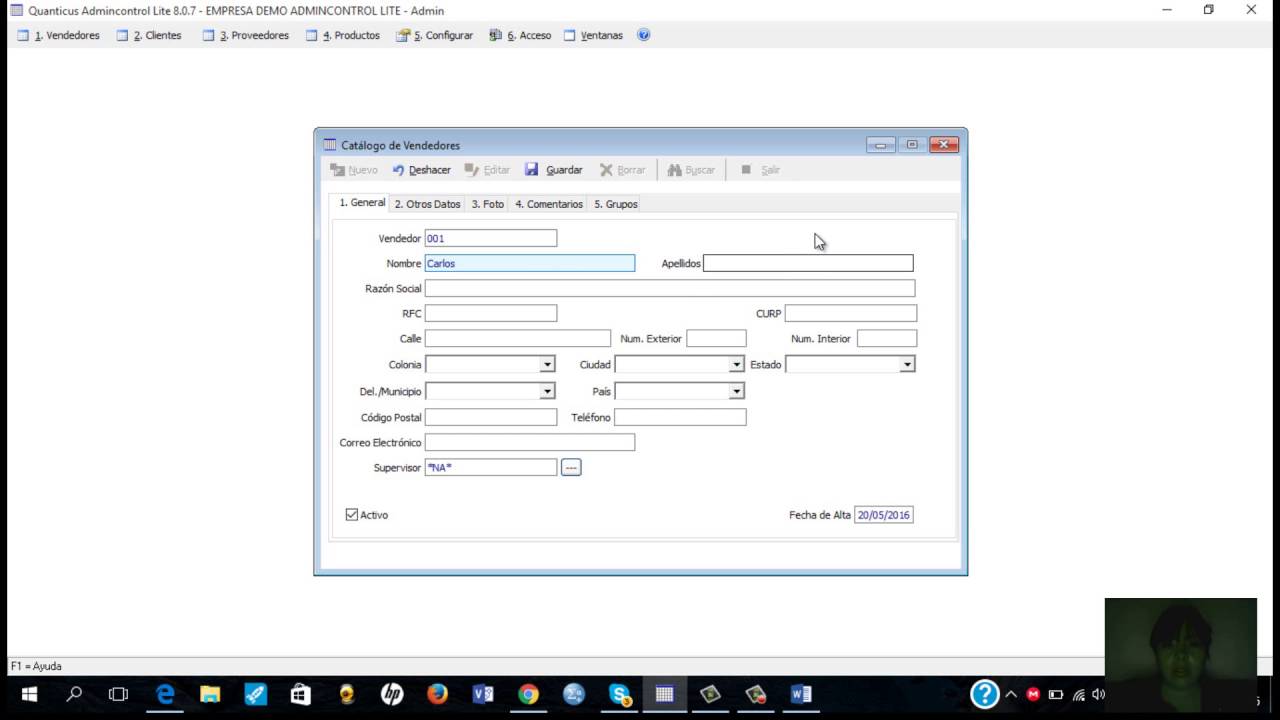This screenshot has width=1280, height=720.
Task: Click the RFC input field
Action: pos(491,313)
